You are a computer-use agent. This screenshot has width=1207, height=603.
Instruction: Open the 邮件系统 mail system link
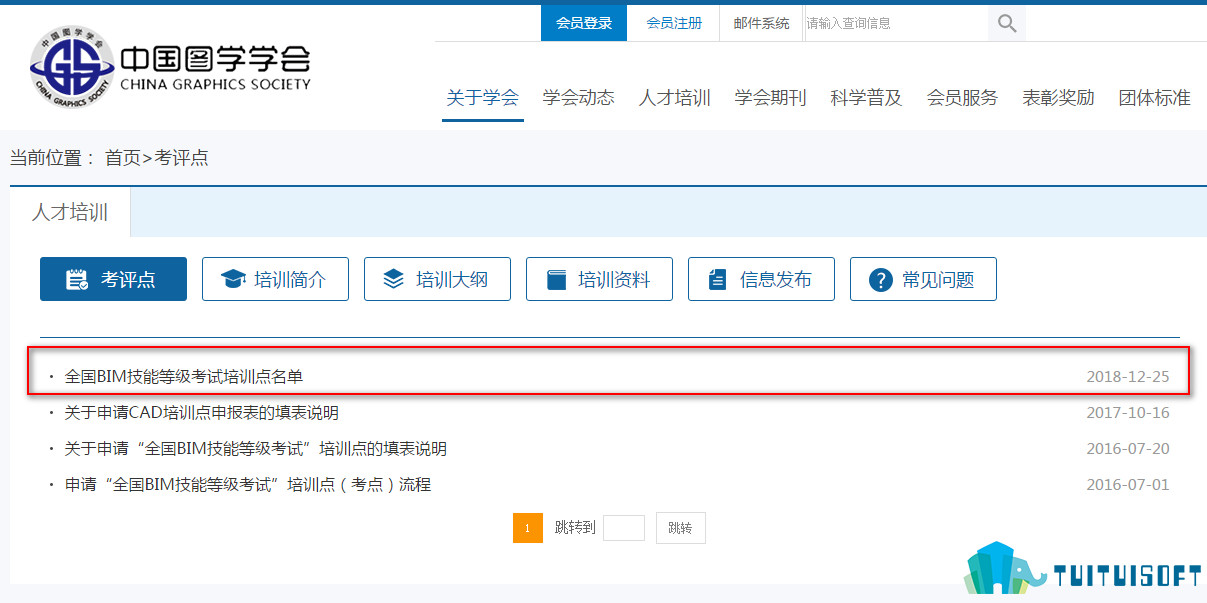coord(761,23)
